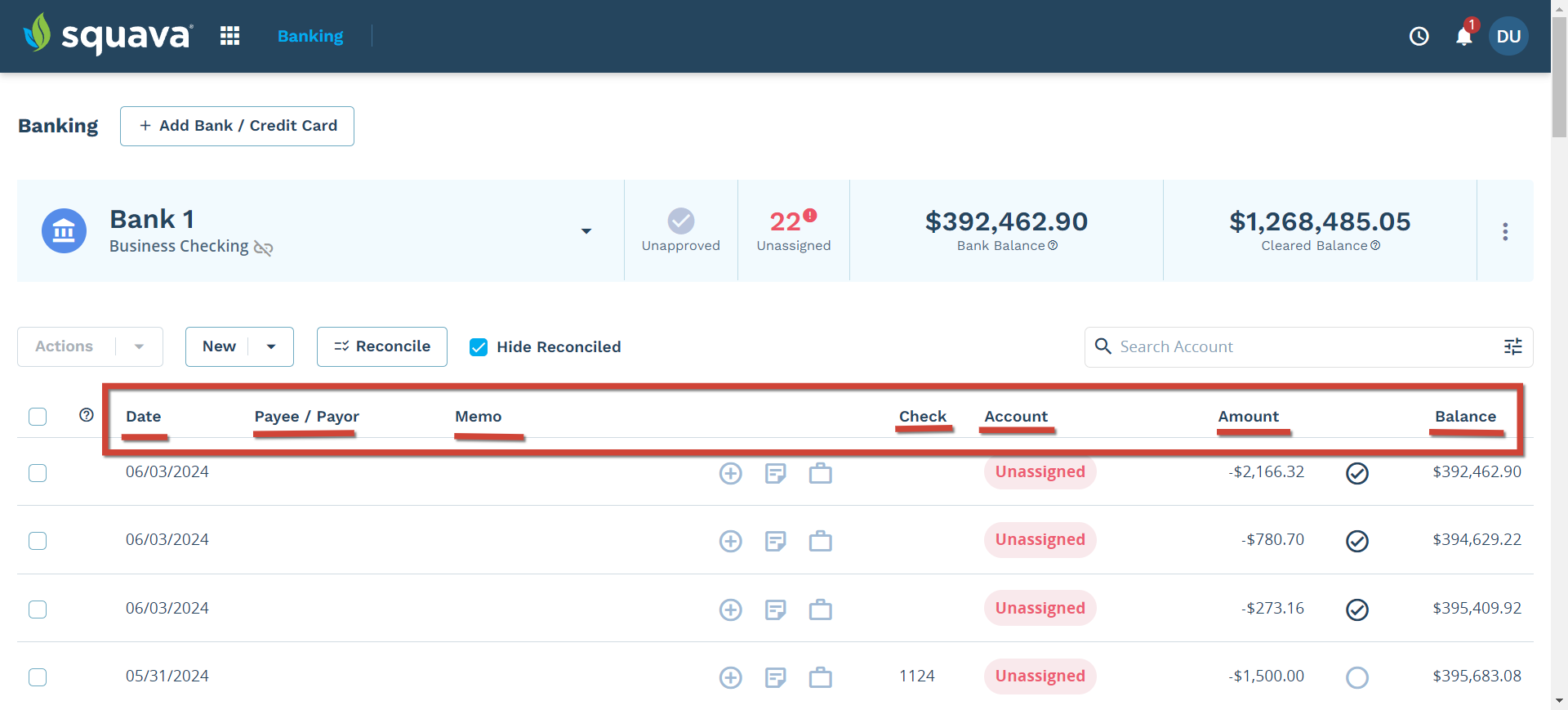Toggle the Hide Reconciled checkbox
This screenshot has width=1568, height=710.
tap(479, 347)
